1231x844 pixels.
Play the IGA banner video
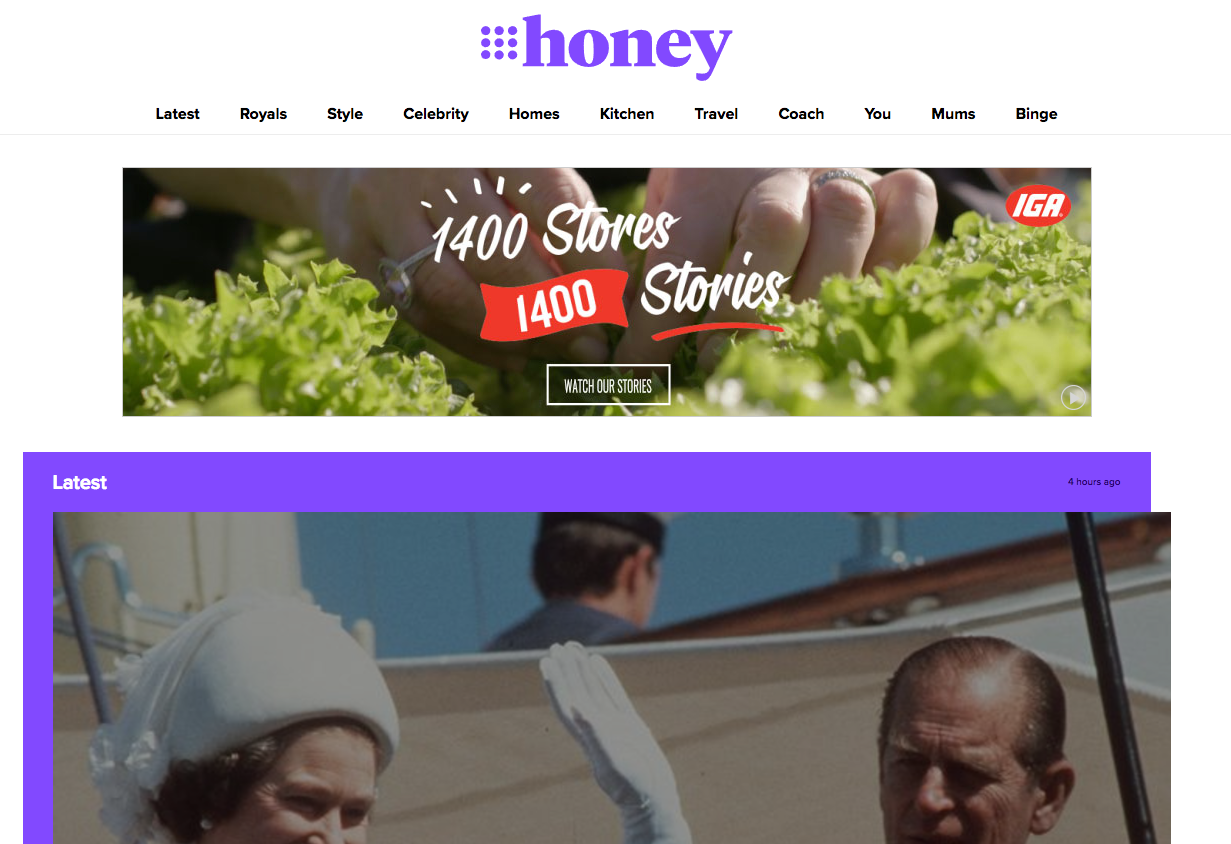[1073, 397]
